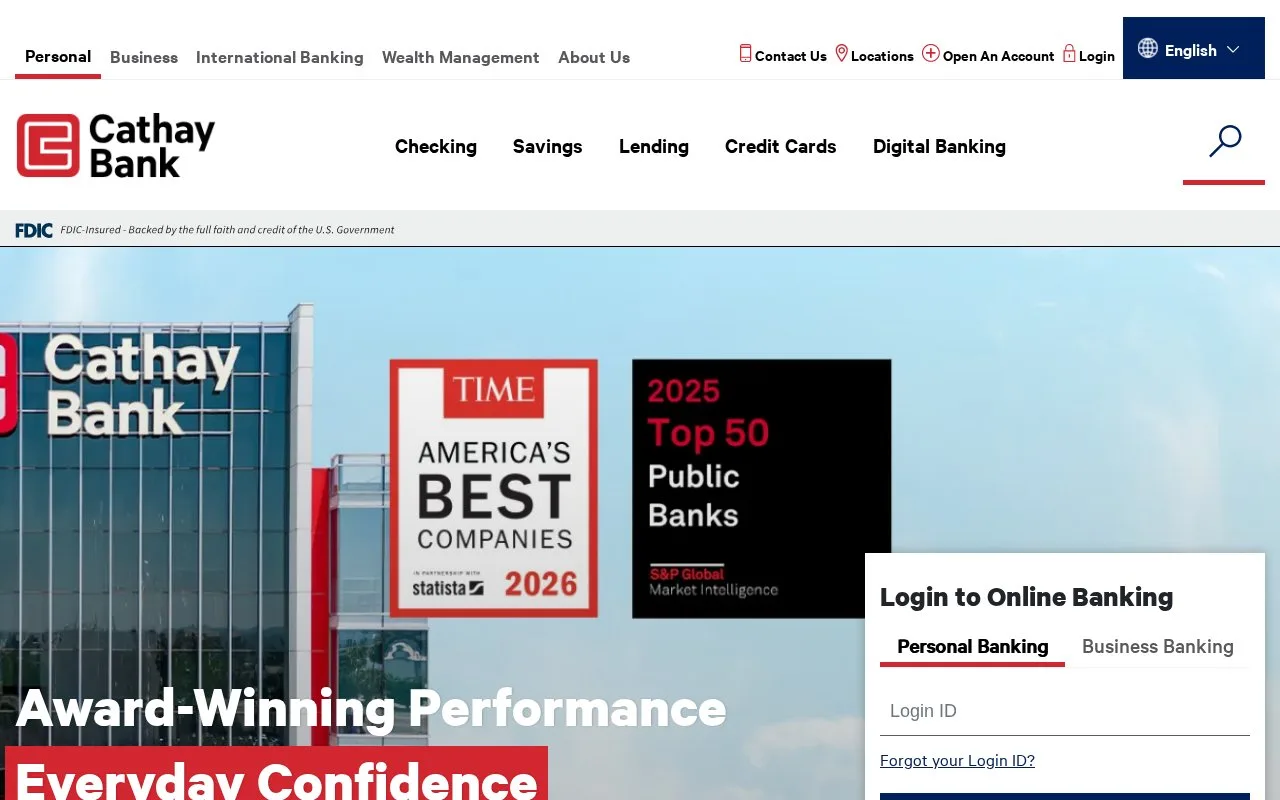Click the Cathay Bank logo
1280x800 pixels.
coord(116,146)
